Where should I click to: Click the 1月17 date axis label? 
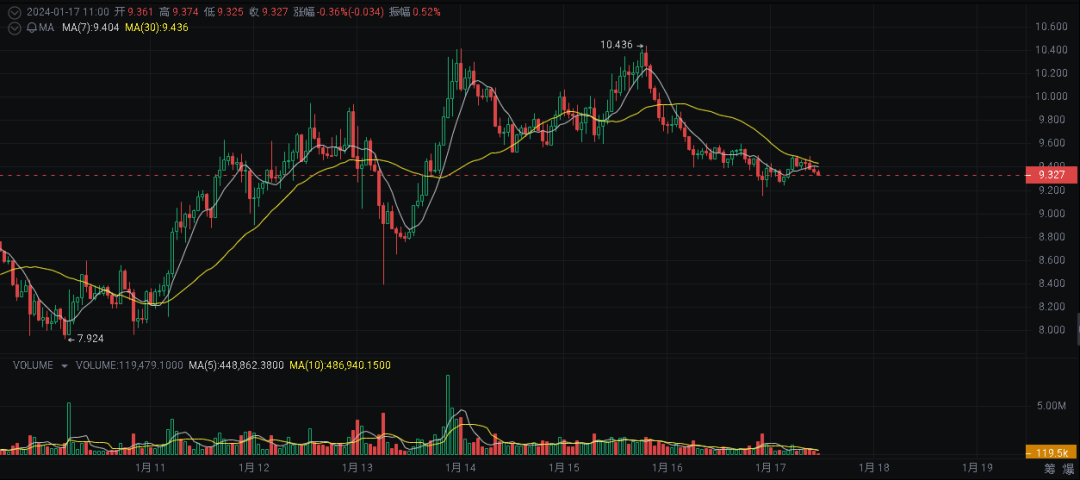(x=770, y=469)
